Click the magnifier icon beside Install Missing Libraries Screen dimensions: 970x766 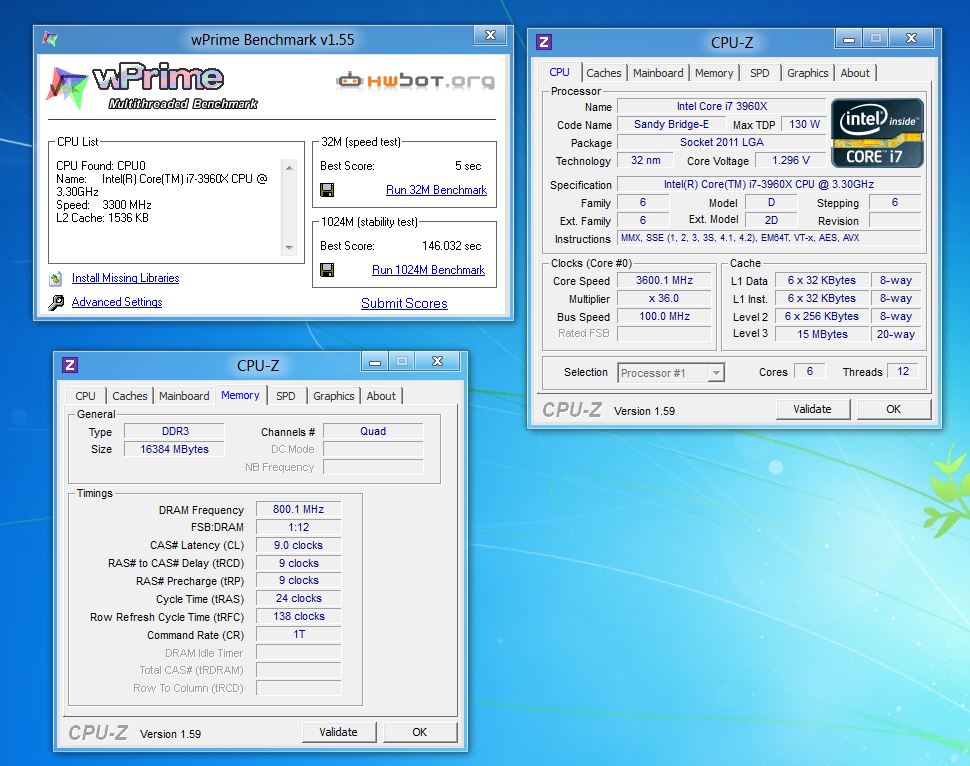click(56, 279)
